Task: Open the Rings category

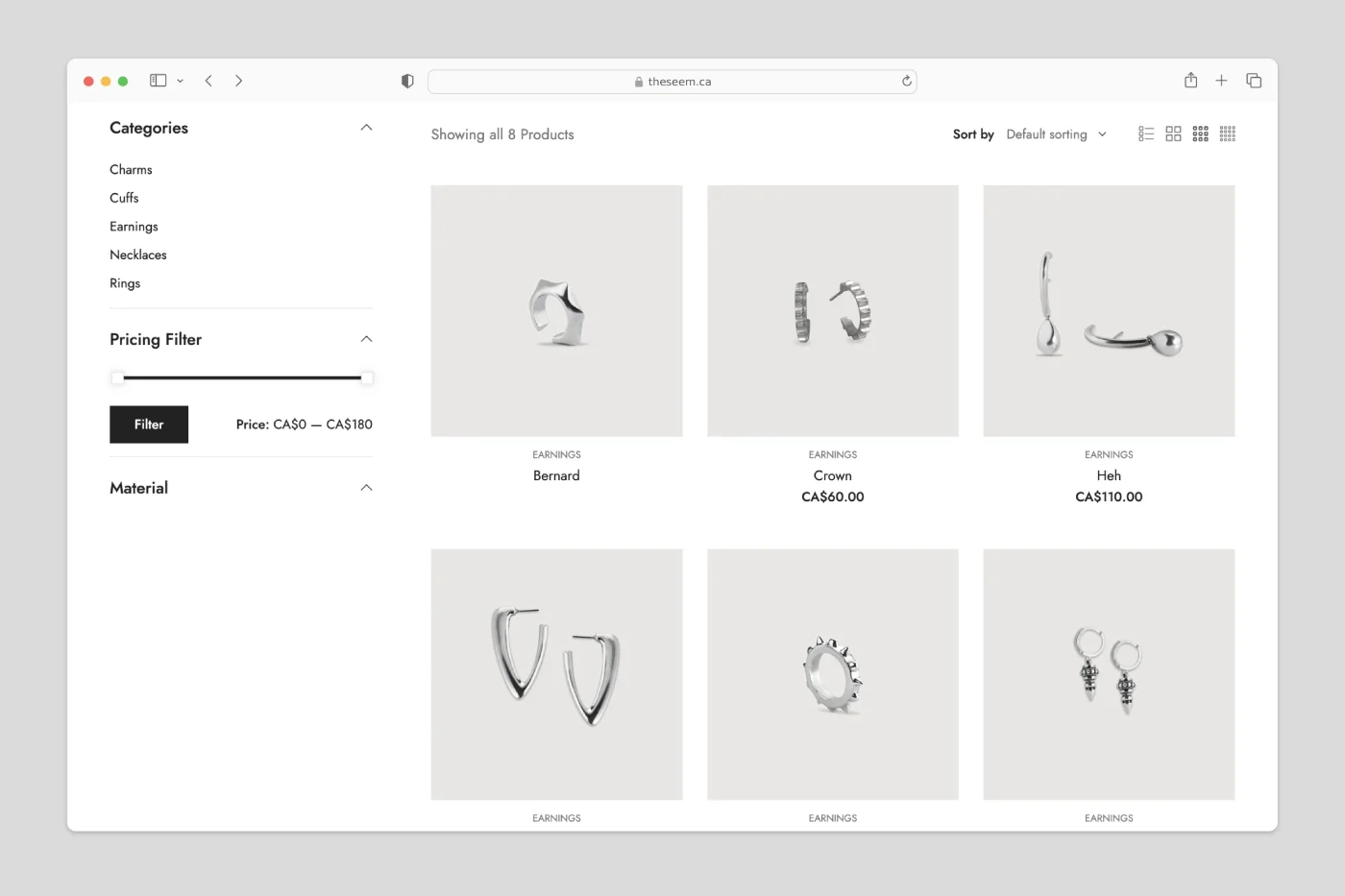Action: click(125, 283)
